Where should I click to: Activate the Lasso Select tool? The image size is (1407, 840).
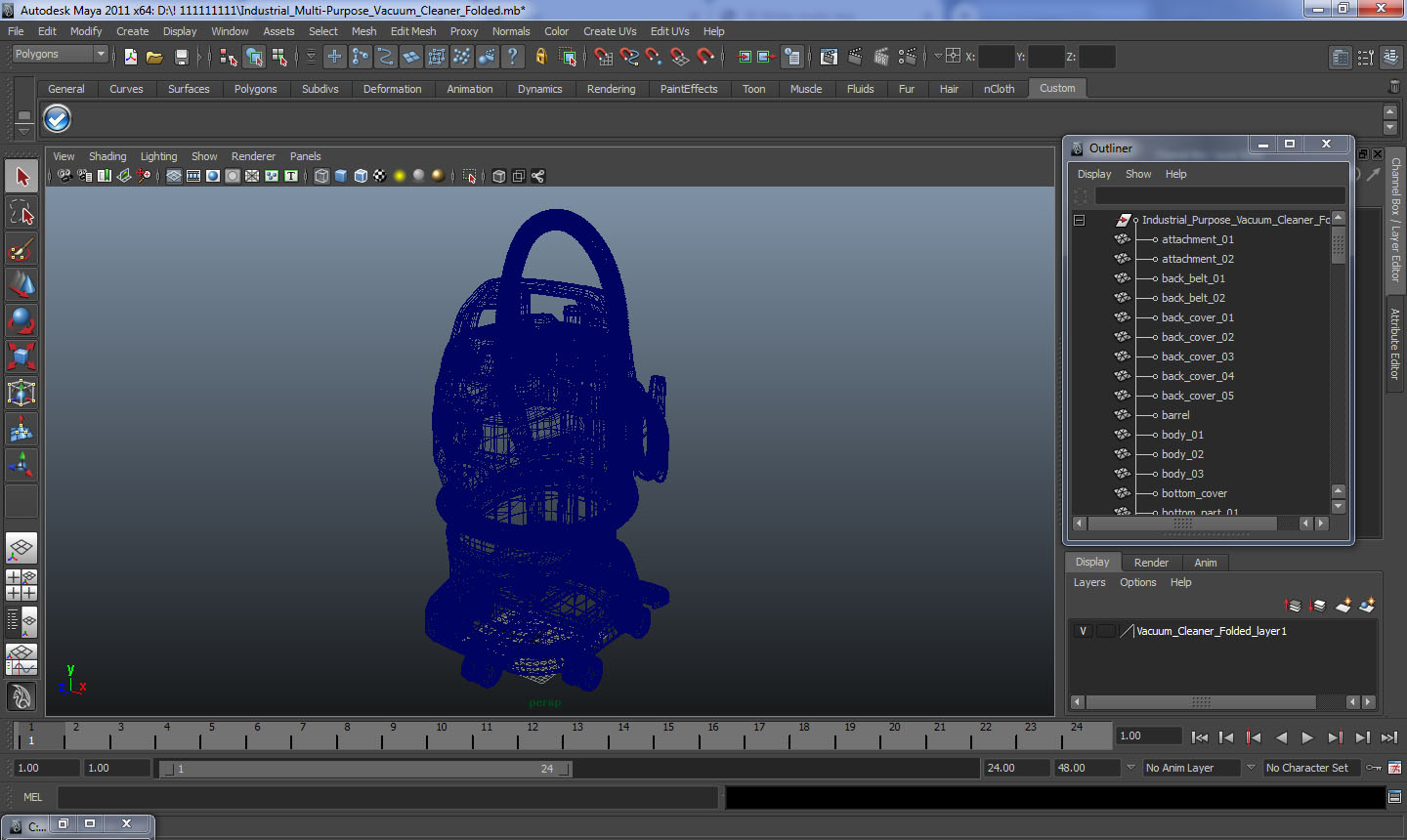tap(21, 213)
